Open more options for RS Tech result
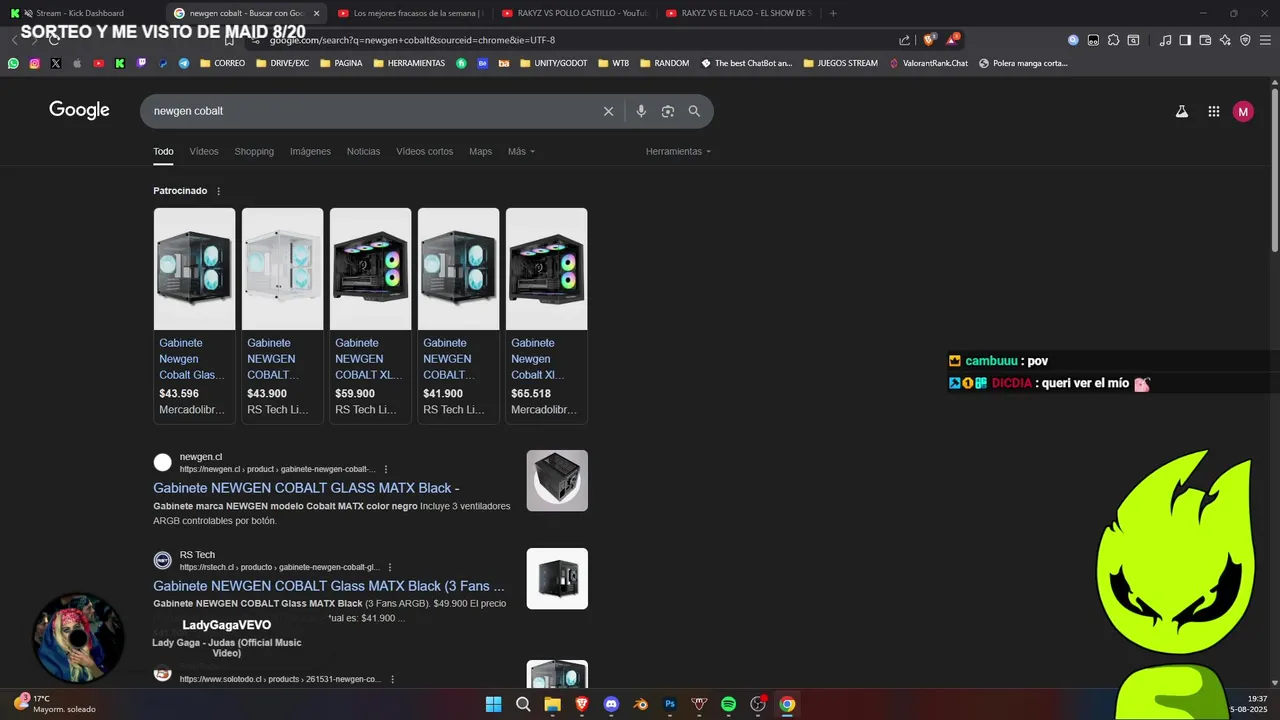Image resolution: width=1280 pixels, height=720 pixels. (x=390, y=567)
